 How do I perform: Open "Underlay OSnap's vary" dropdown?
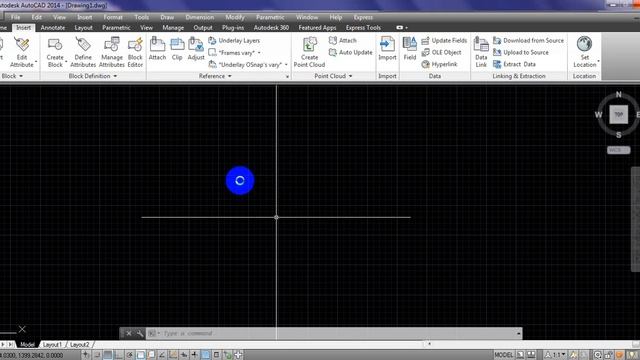tap(248, 64)
